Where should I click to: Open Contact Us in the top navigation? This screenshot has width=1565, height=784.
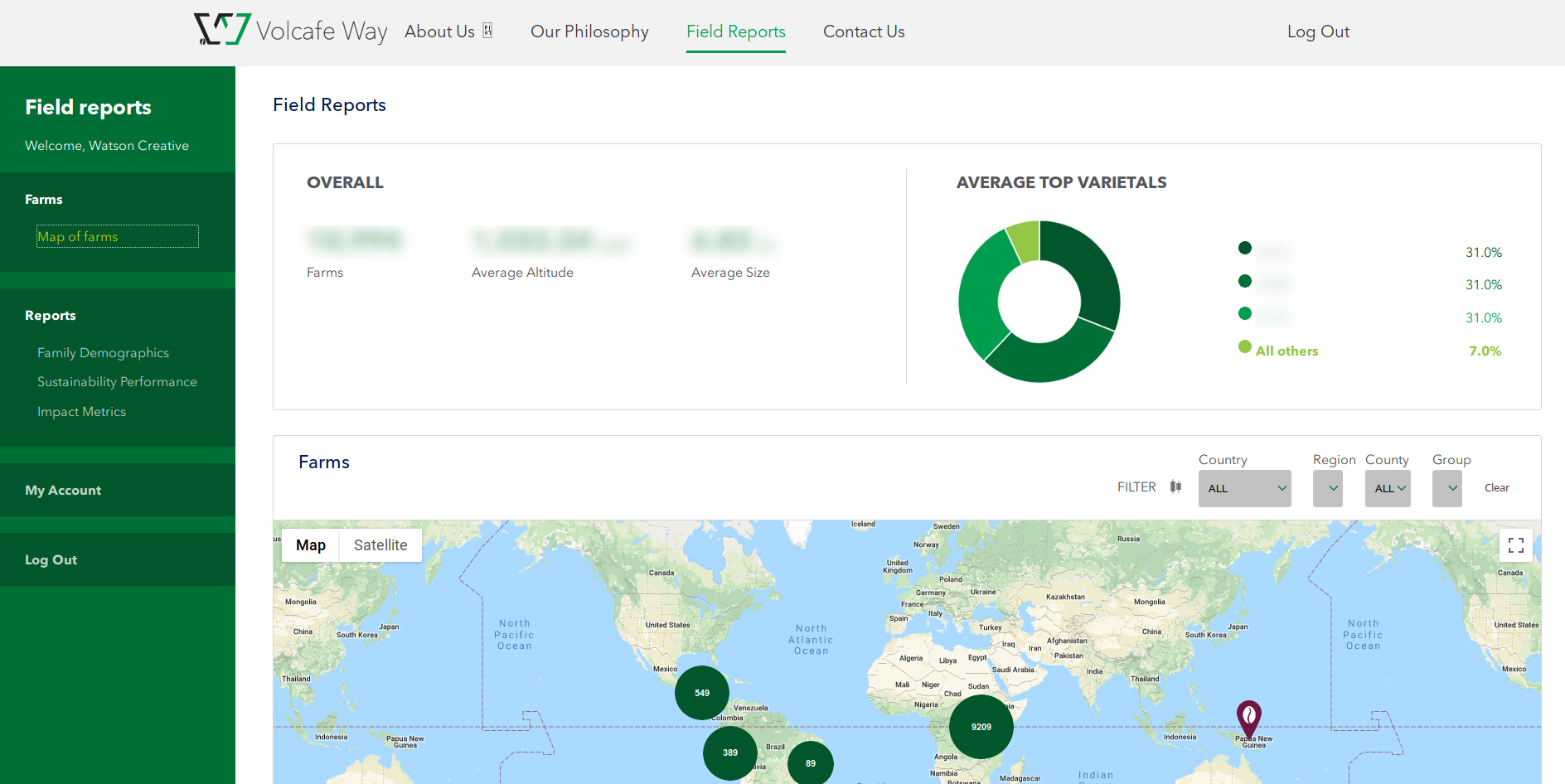point(864,31)
